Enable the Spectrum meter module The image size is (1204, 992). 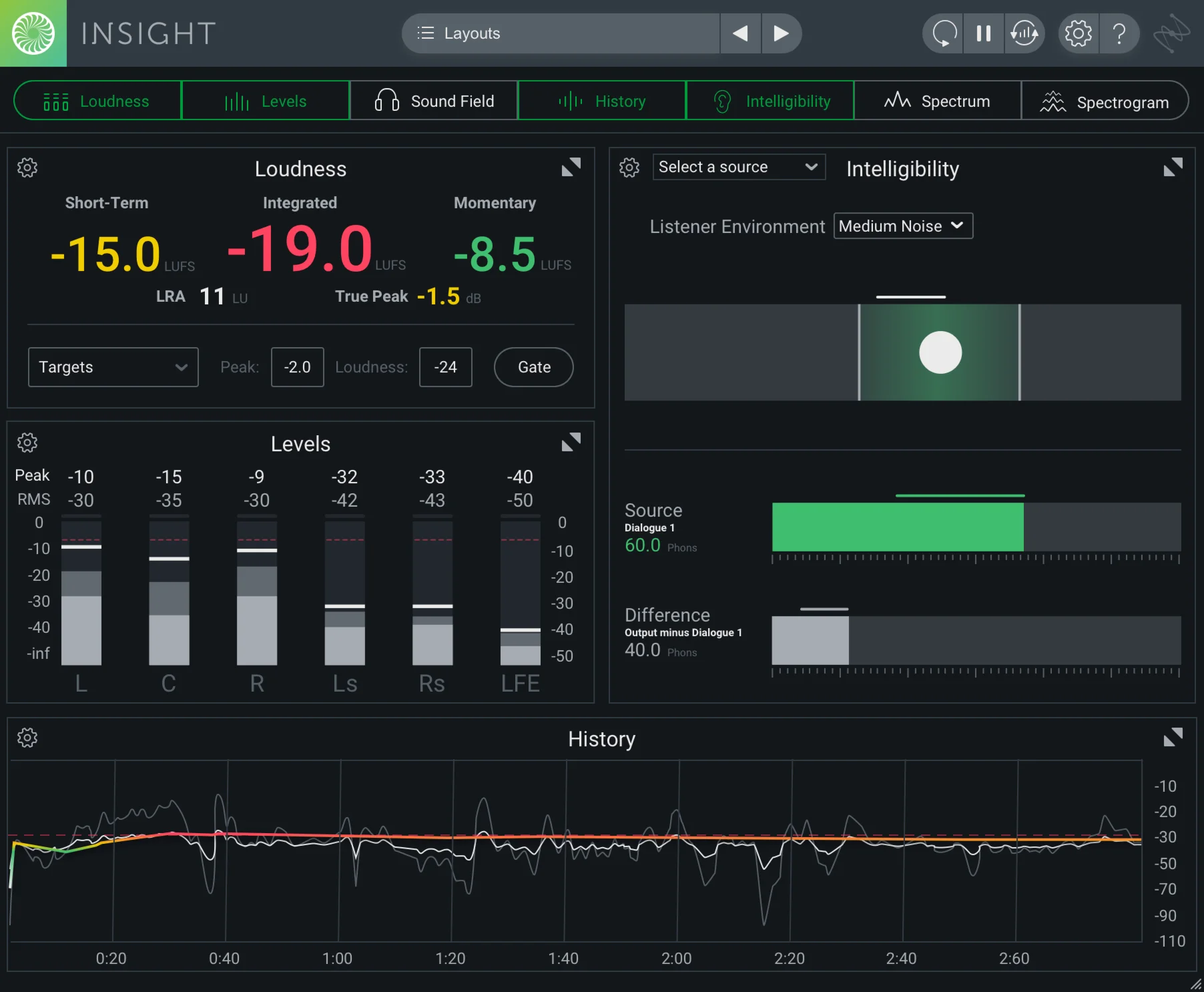pyautogui.click(x=938, y=101)
